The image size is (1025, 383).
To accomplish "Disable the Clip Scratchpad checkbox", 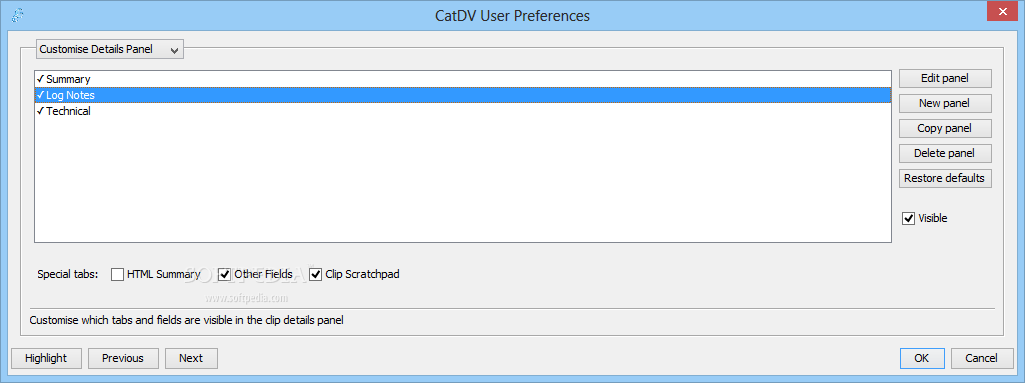I will point(316,275).
